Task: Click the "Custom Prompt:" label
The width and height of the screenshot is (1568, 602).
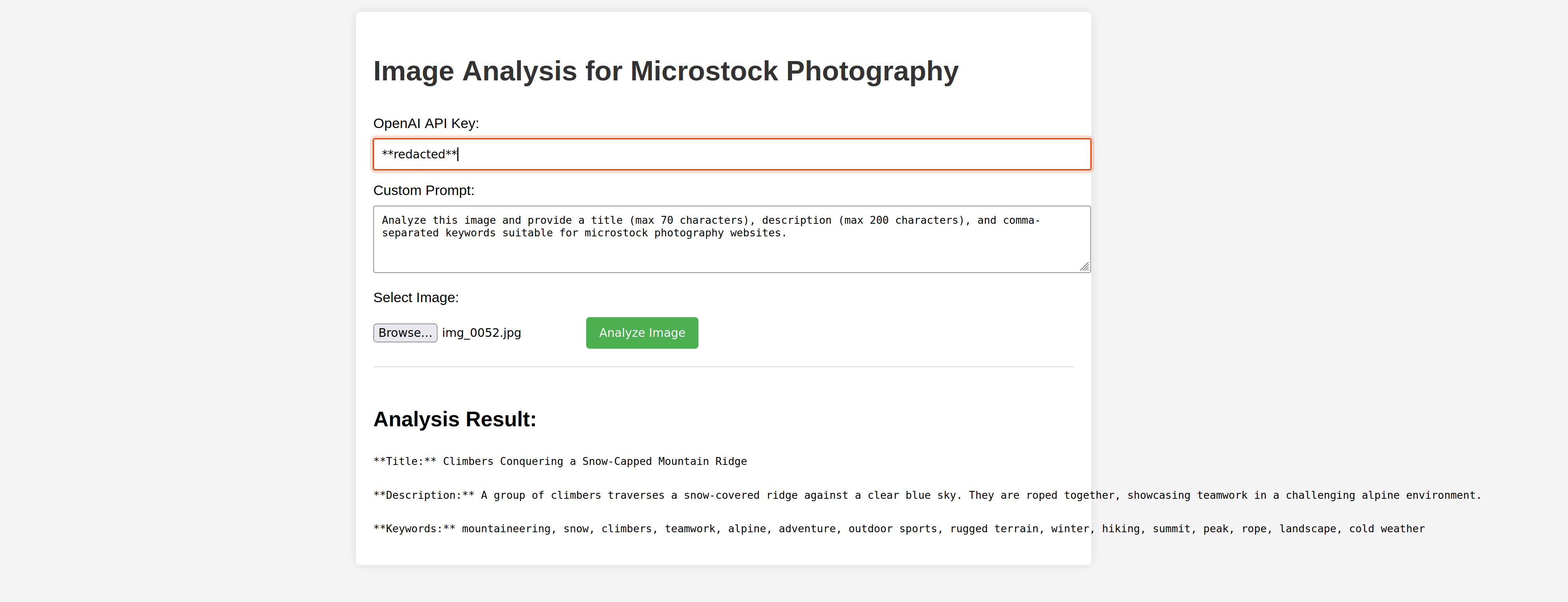Action: [x=423, y=191]
